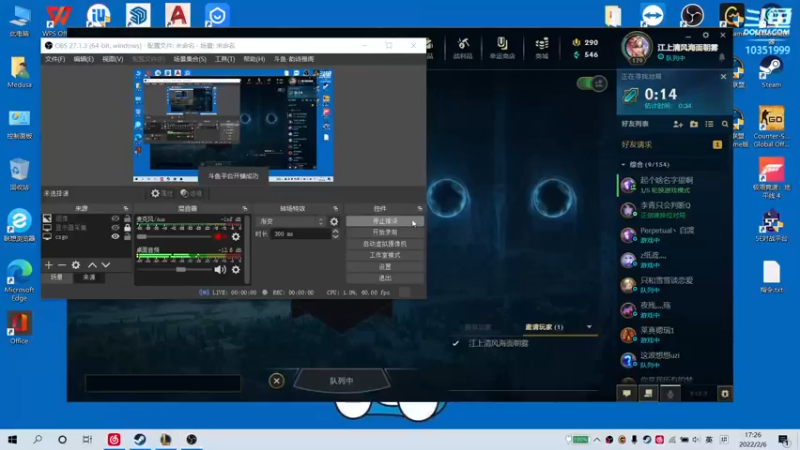Viewport: 800px width, 450px height.
Task: Collapse the 综合 (9/154) friends group
Action: [623, 165]
